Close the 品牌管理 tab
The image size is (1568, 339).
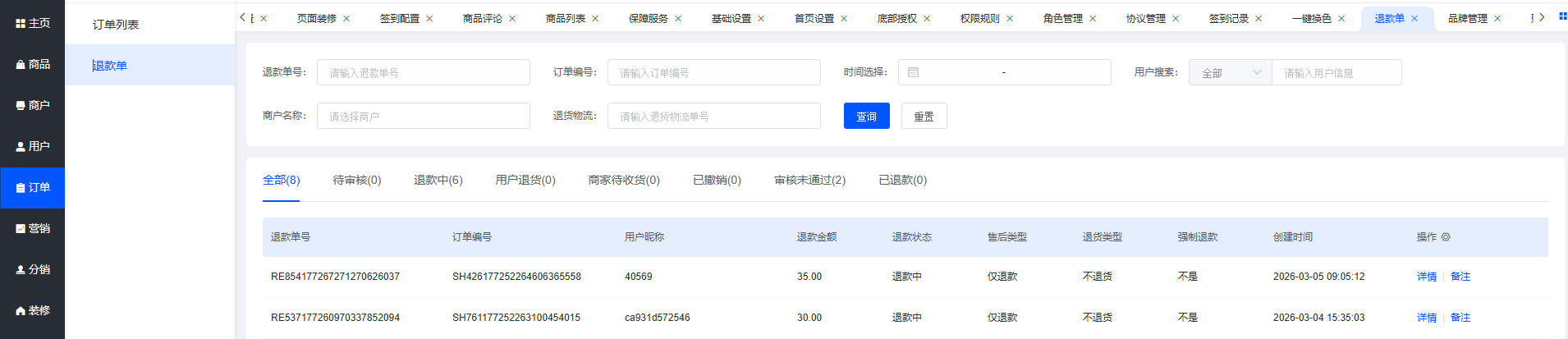point(1497,19)
